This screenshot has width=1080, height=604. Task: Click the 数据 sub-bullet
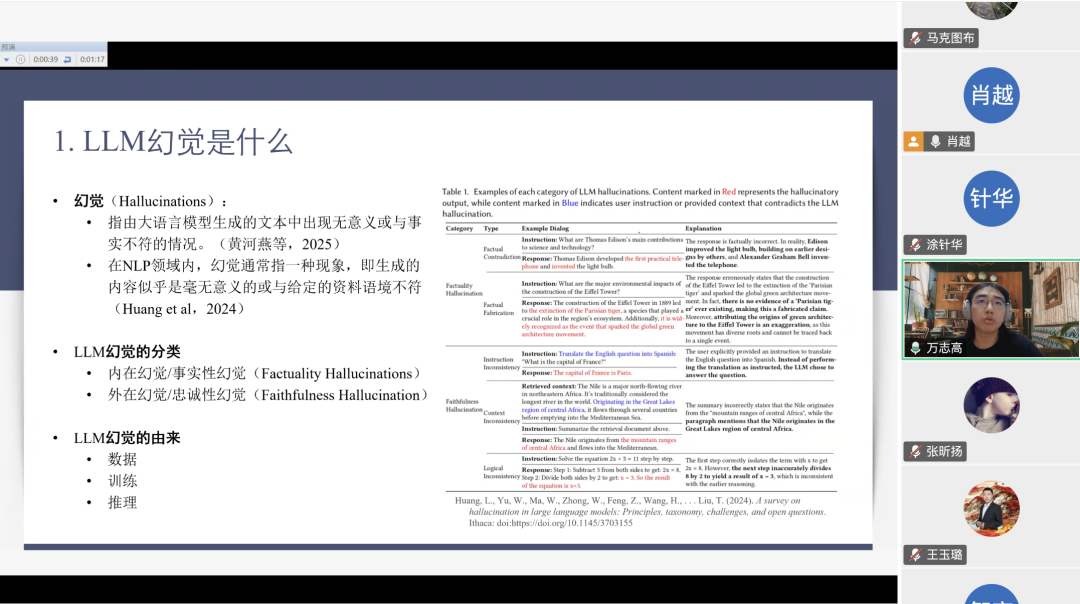point(123,459)
